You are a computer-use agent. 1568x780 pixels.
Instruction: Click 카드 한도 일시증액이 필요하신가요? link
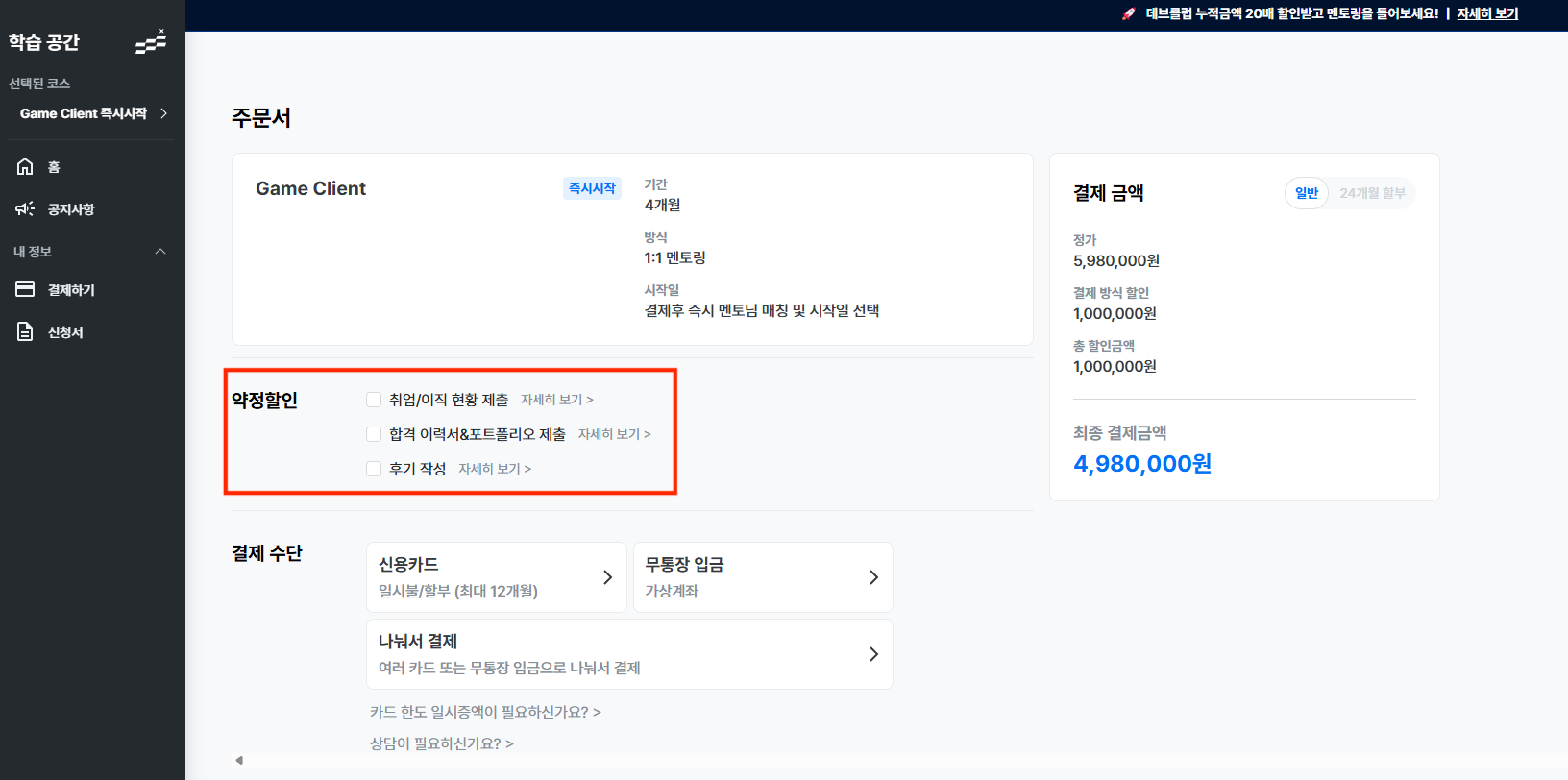pyautogui.click(x=485, y=712)
